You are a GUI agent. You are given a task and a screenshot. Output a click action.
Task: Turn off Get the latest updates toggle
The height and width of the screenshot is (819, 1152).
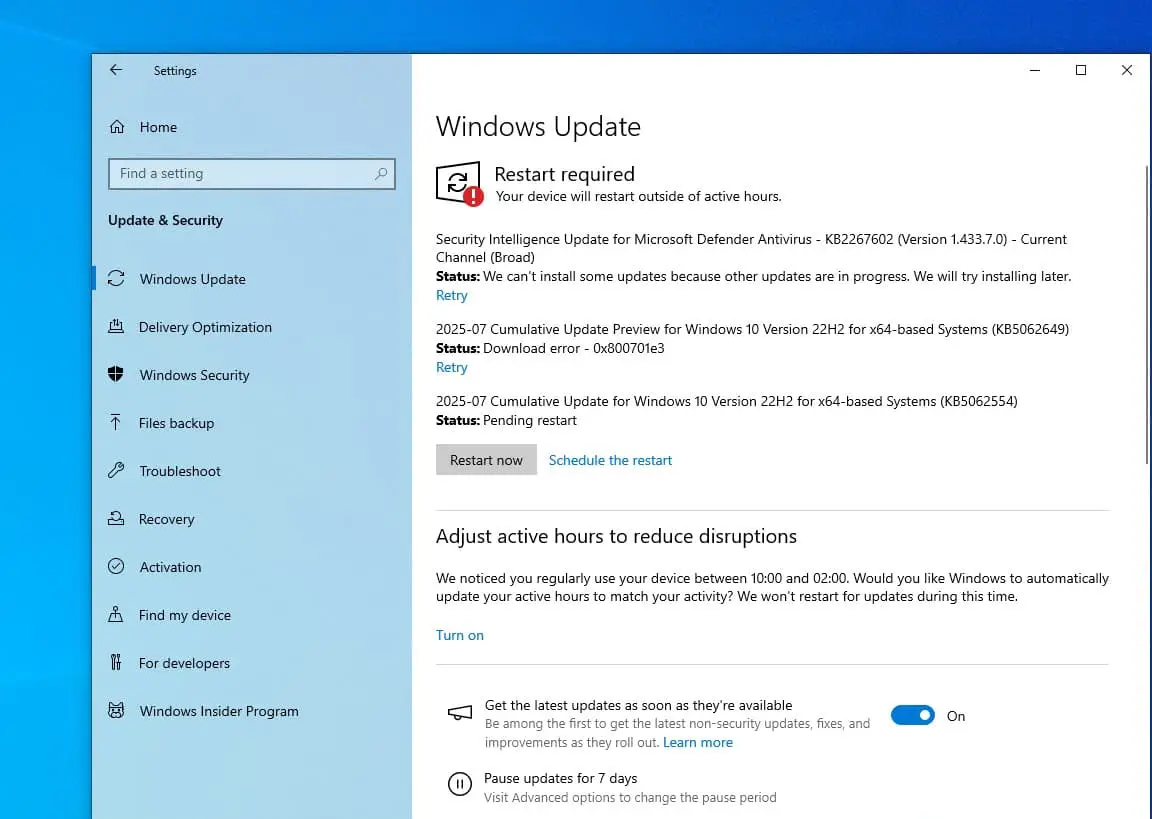[x=912, y=715]
